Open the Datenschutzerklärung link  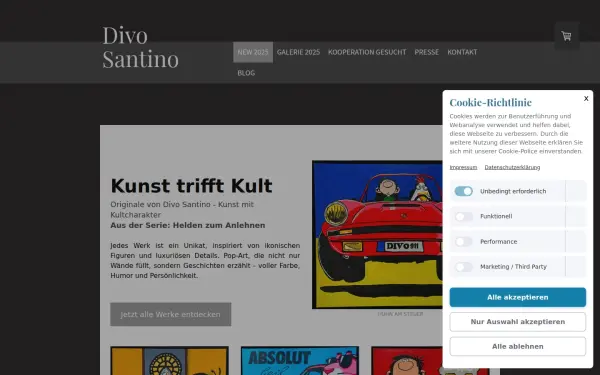[512, 167]
